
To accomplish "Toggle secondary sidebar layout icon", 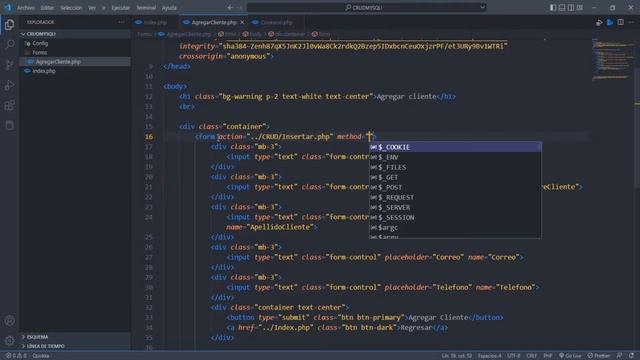I will (571, 7).
